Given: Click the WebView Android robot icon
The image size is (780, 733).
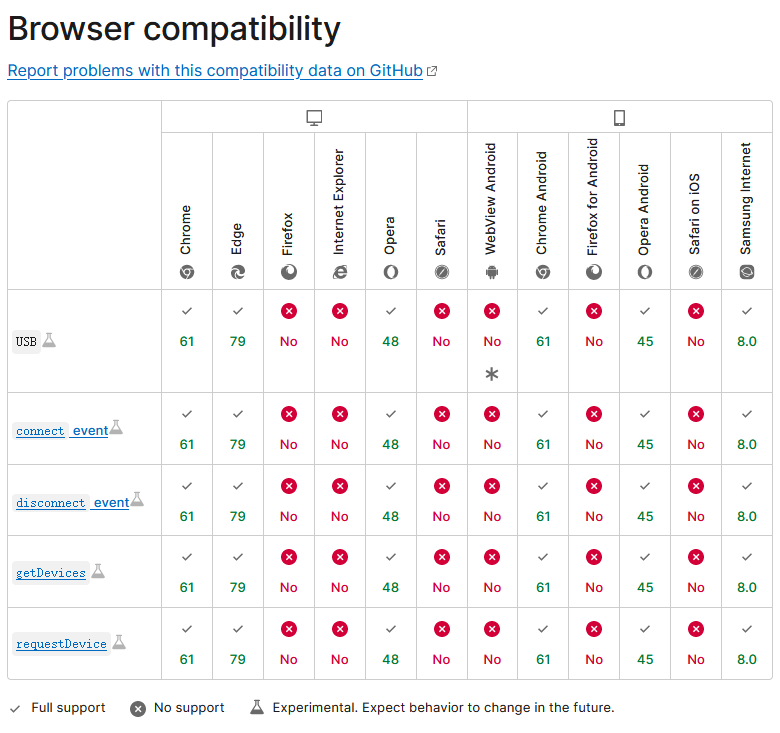Looking at the screenshot, I should (492, 272).
